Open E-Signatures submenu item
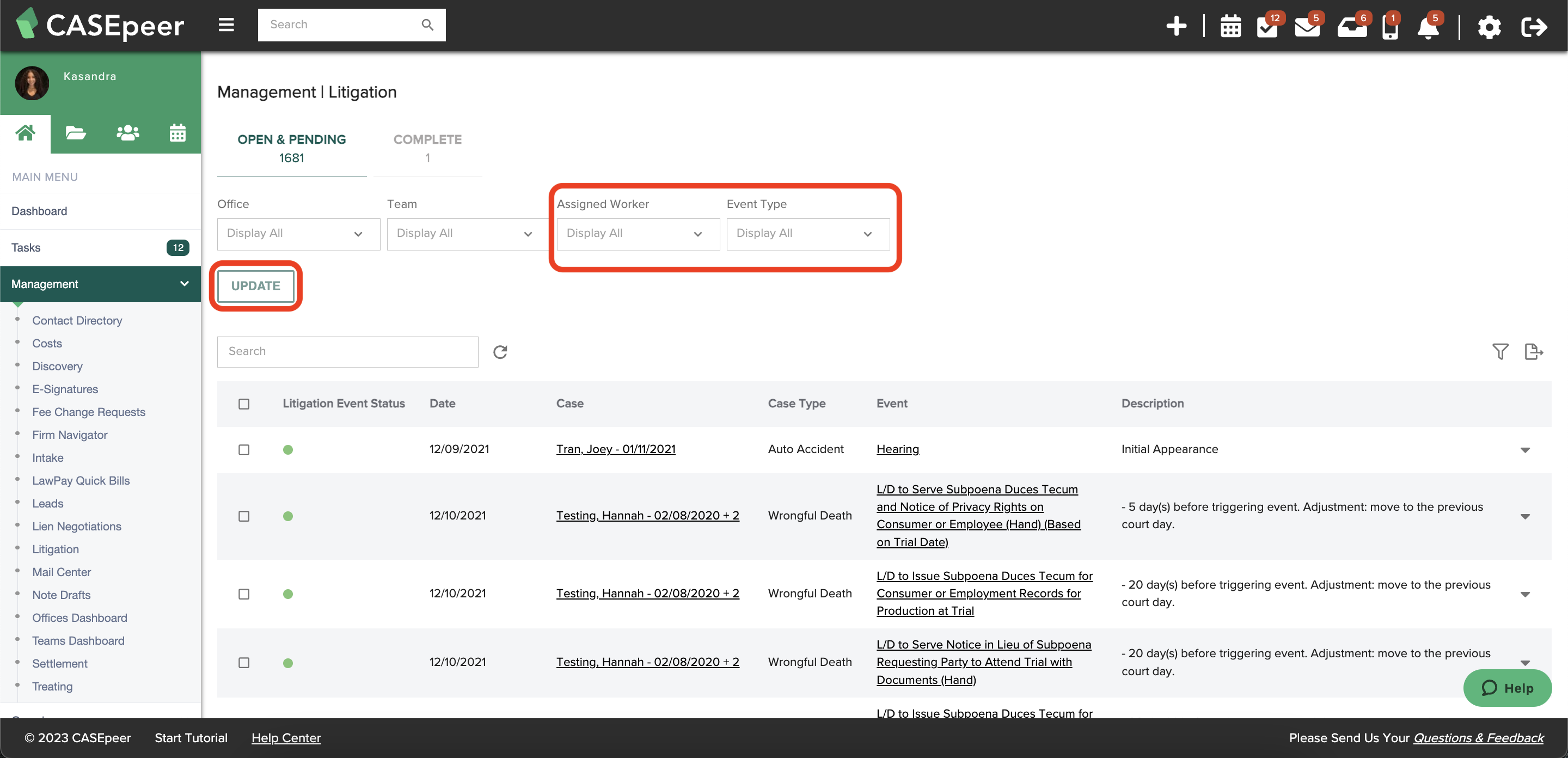 (65, 389)
